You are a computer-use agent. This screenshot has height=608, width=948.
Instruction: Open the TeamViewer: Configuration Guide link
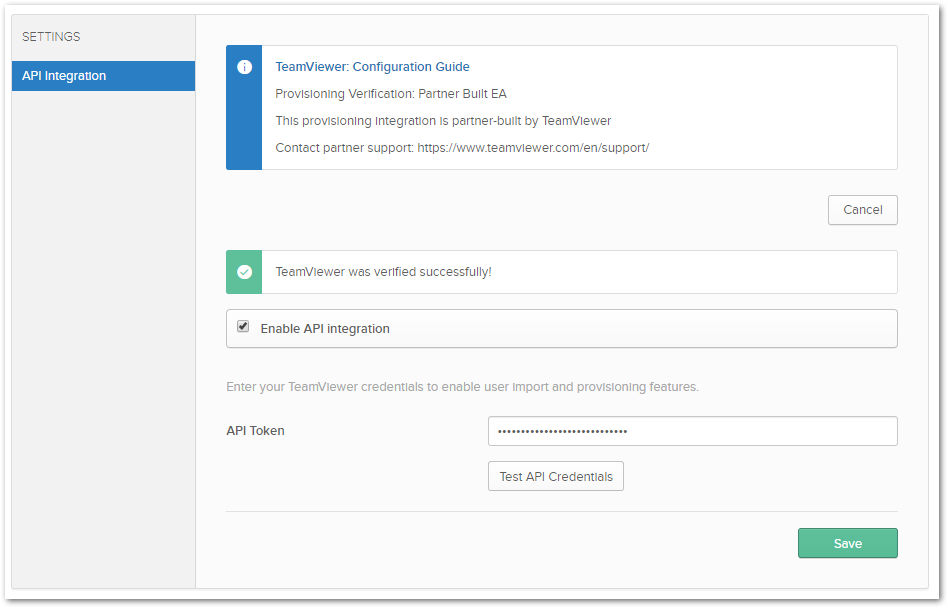click(372, 66)
